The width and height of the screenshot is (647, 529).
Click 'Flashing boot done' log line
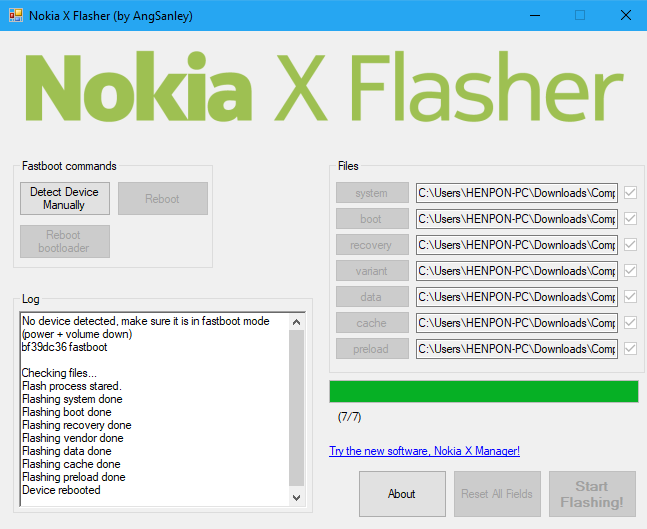click(x=66, y=412)
